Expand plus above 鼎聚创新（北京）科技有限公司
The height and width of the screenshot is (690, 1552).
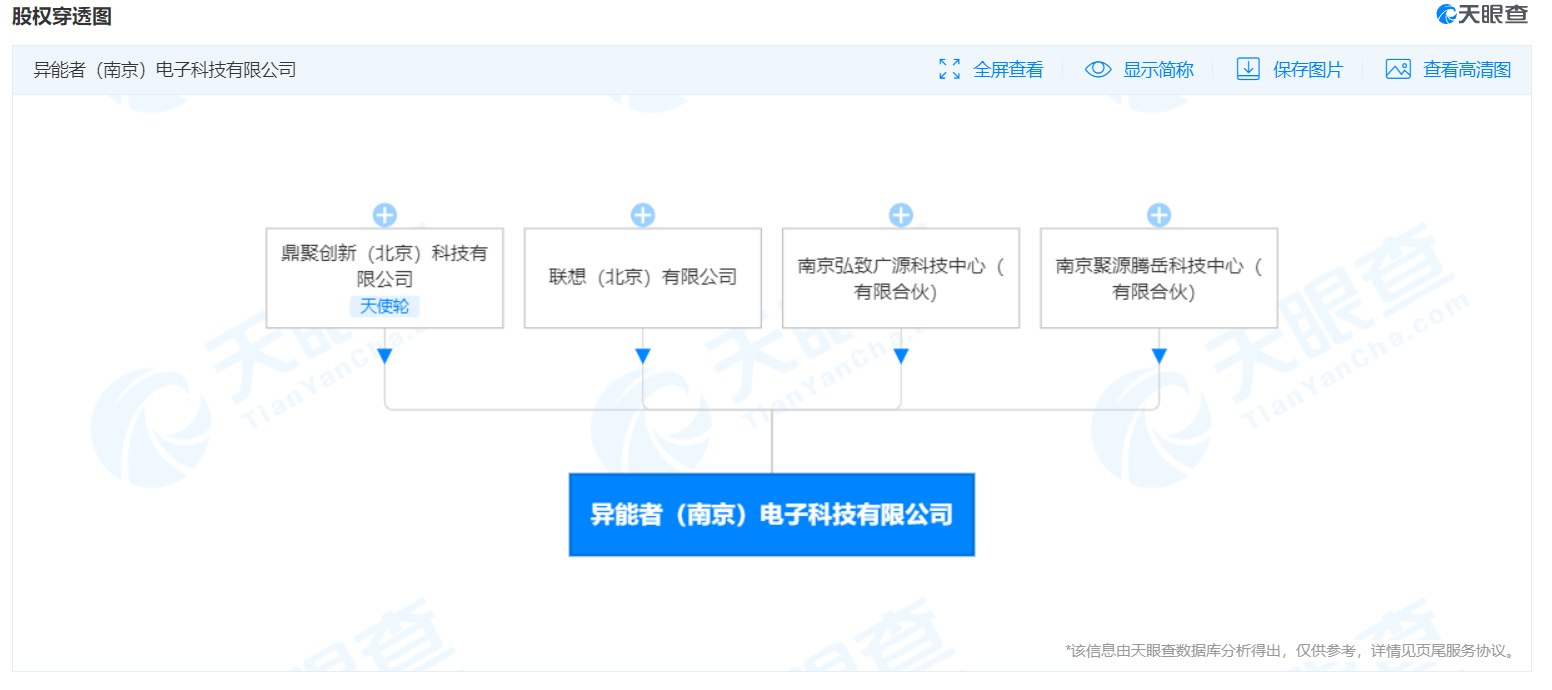385,215
